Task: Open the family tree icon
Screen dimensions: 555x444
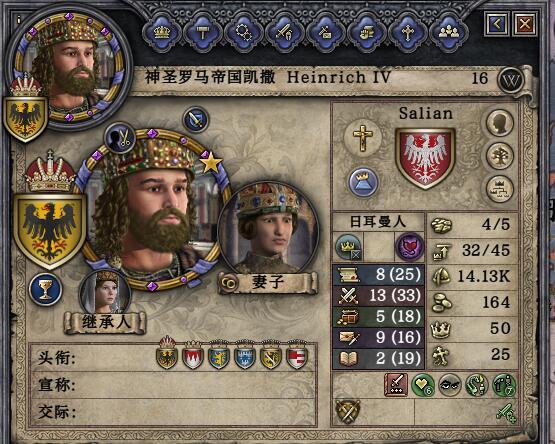Action: (x=499, y=156)
